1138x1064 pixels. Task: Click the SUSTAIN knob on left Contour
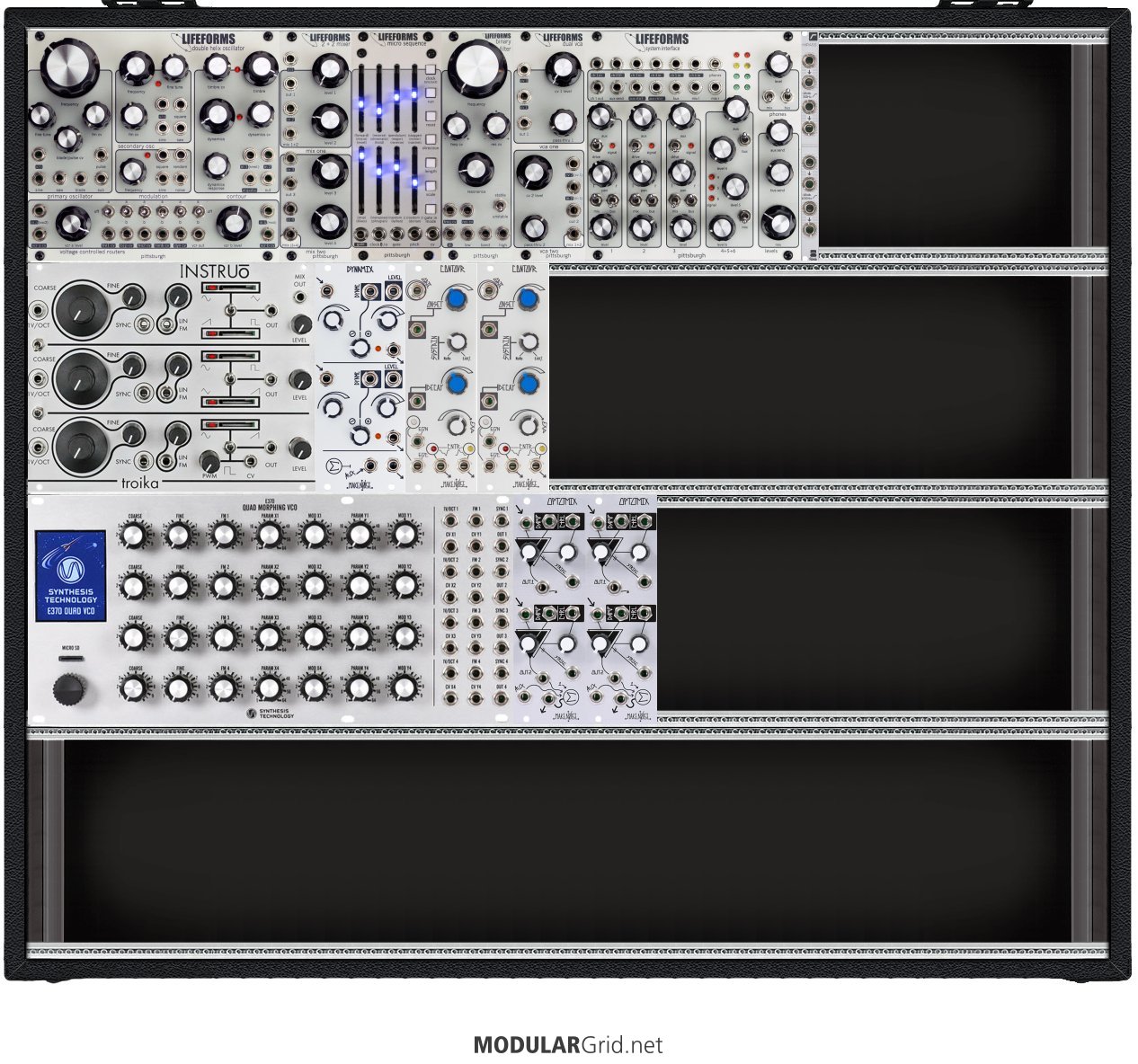coord(458,341)
